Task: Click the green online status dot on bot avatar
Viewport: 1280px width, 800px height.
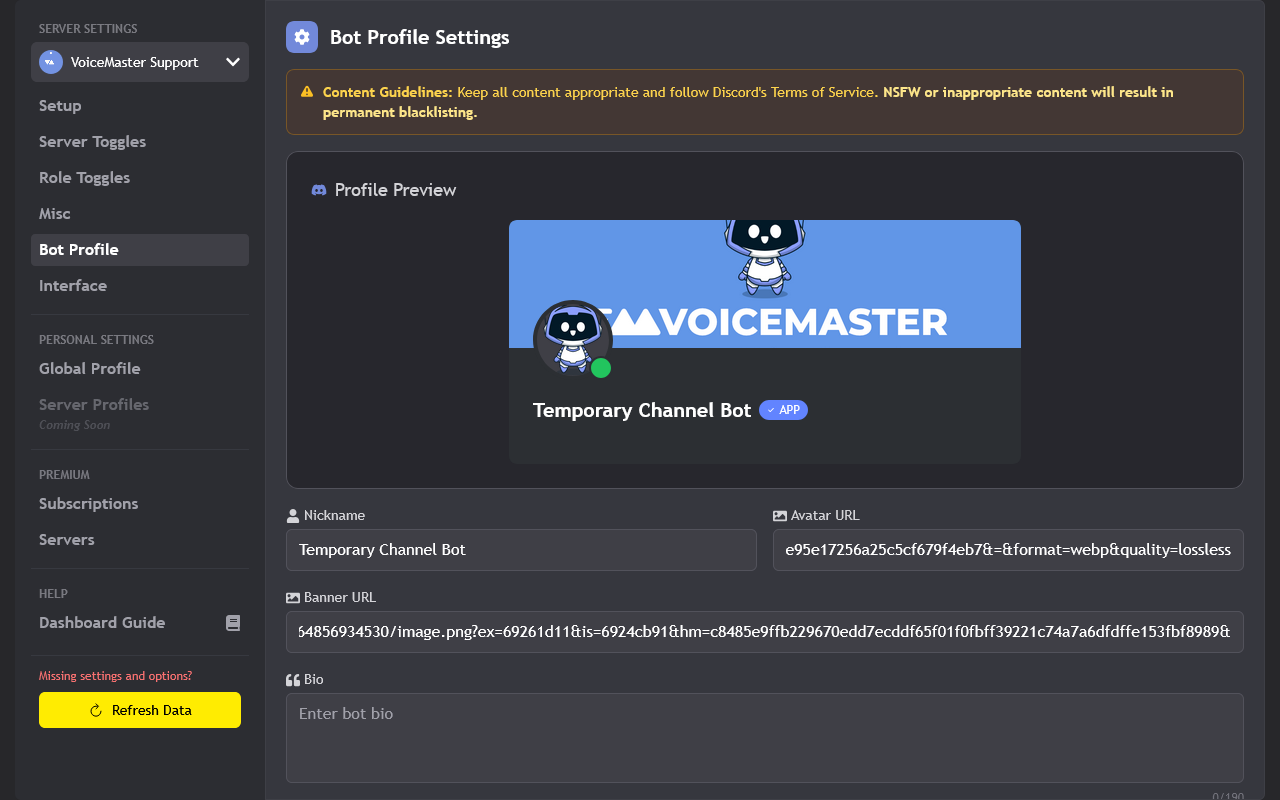Action: 601,368
